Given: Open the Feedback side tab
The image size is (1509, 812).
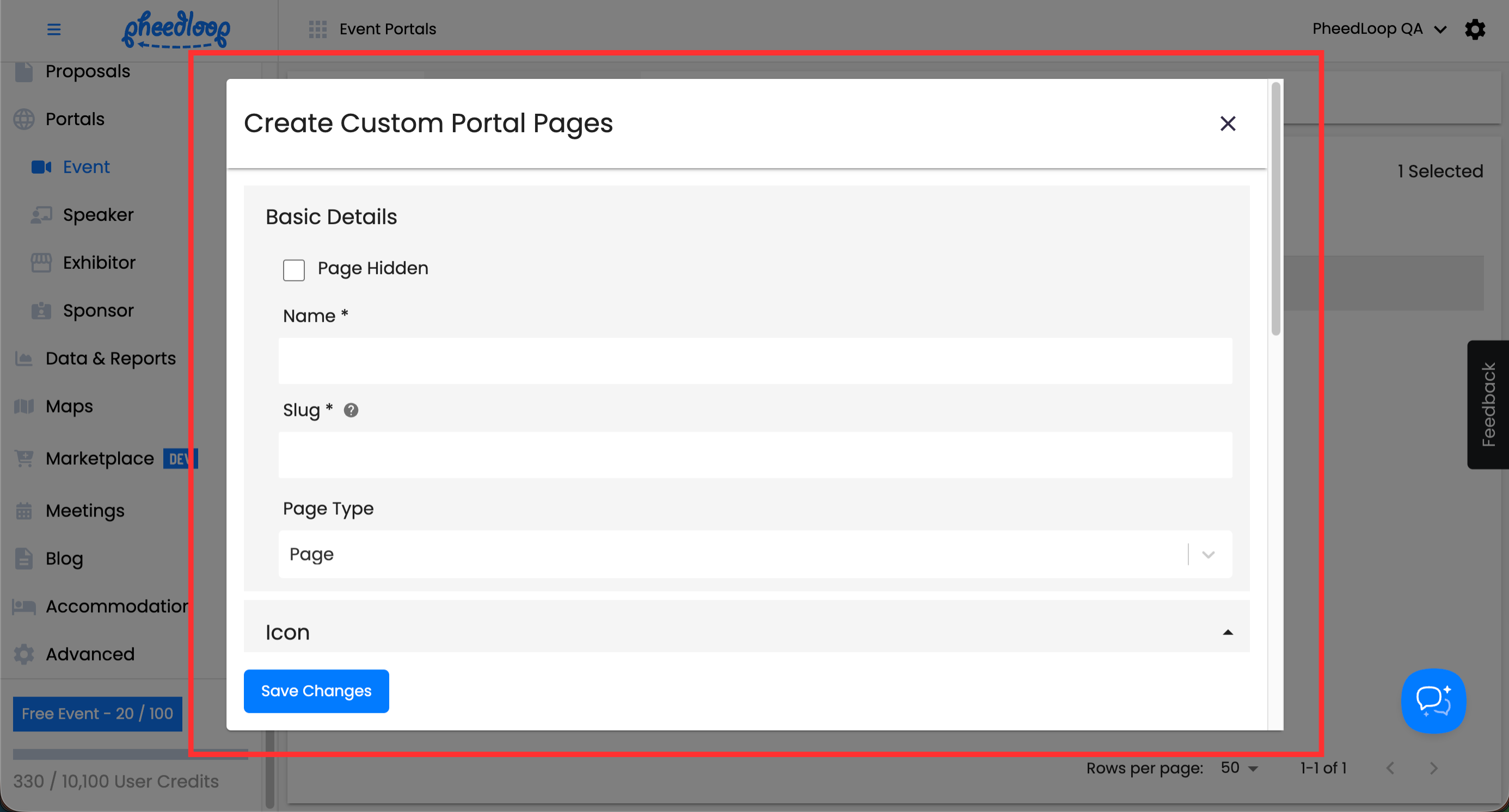Looking at the screenshot, I should click(1487, 404).
